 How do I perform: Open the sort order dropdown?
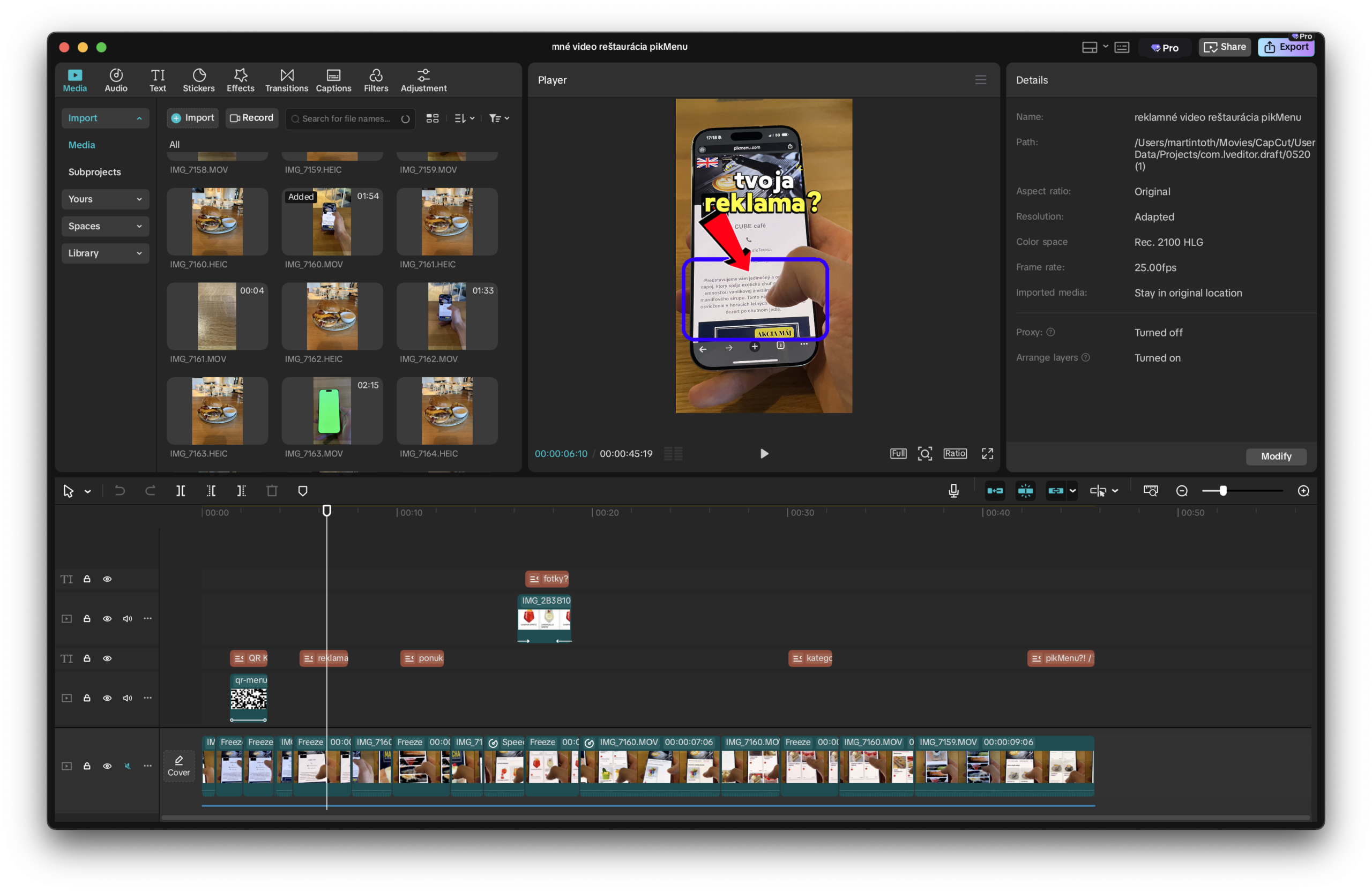pos(464,118)
